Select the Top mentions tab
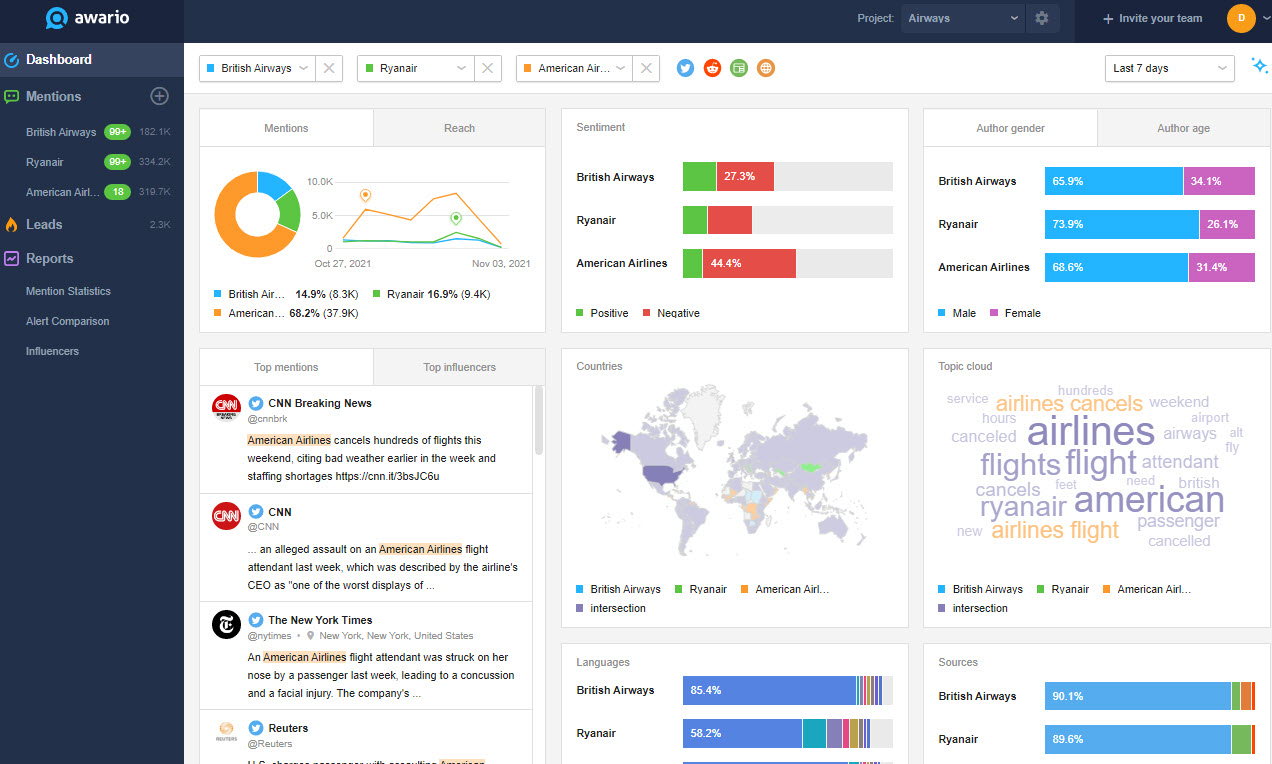This screenshot has height=764, width=1272. (286, 367)
